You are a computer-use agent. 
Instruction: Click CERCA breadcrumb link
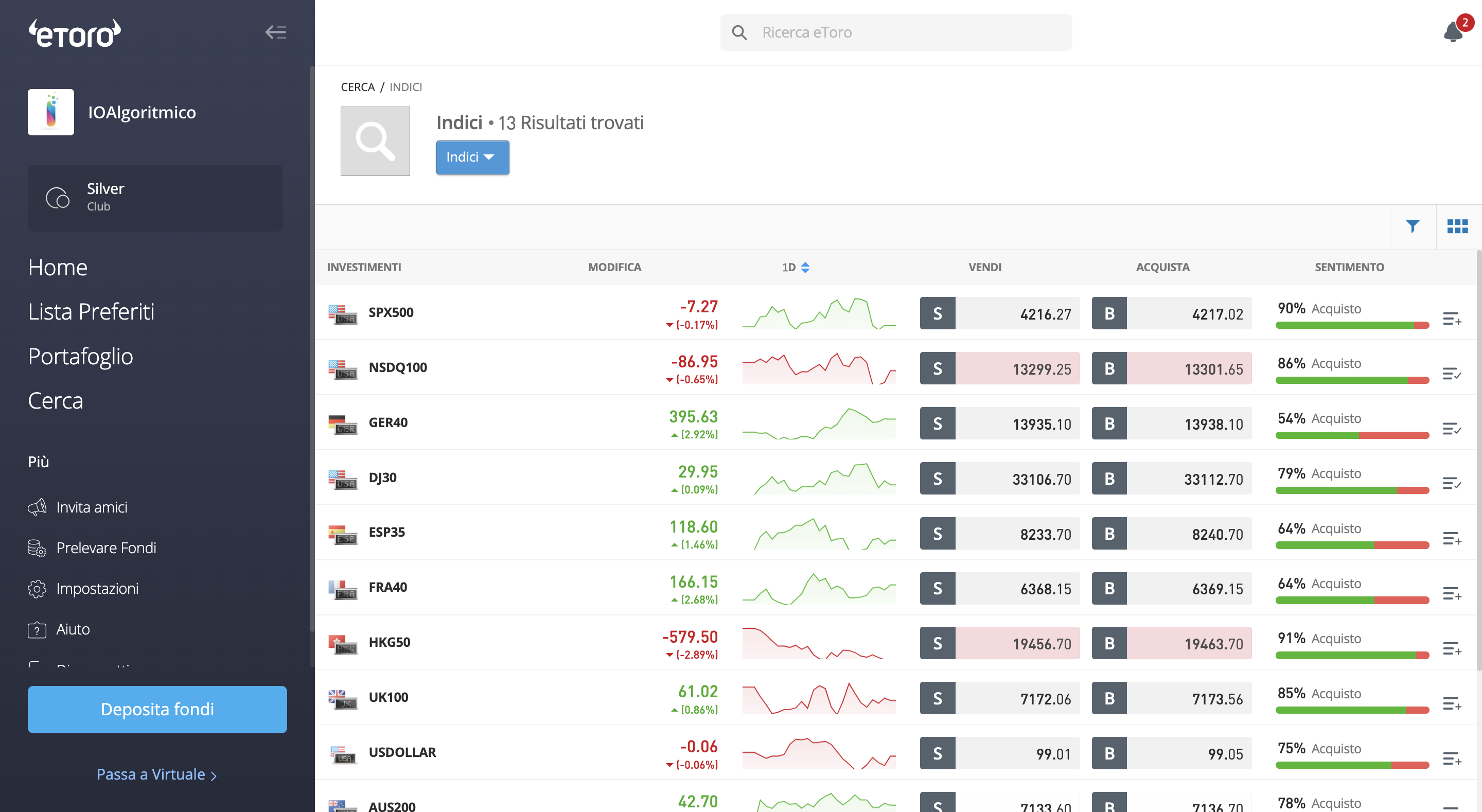coord(358,87)
